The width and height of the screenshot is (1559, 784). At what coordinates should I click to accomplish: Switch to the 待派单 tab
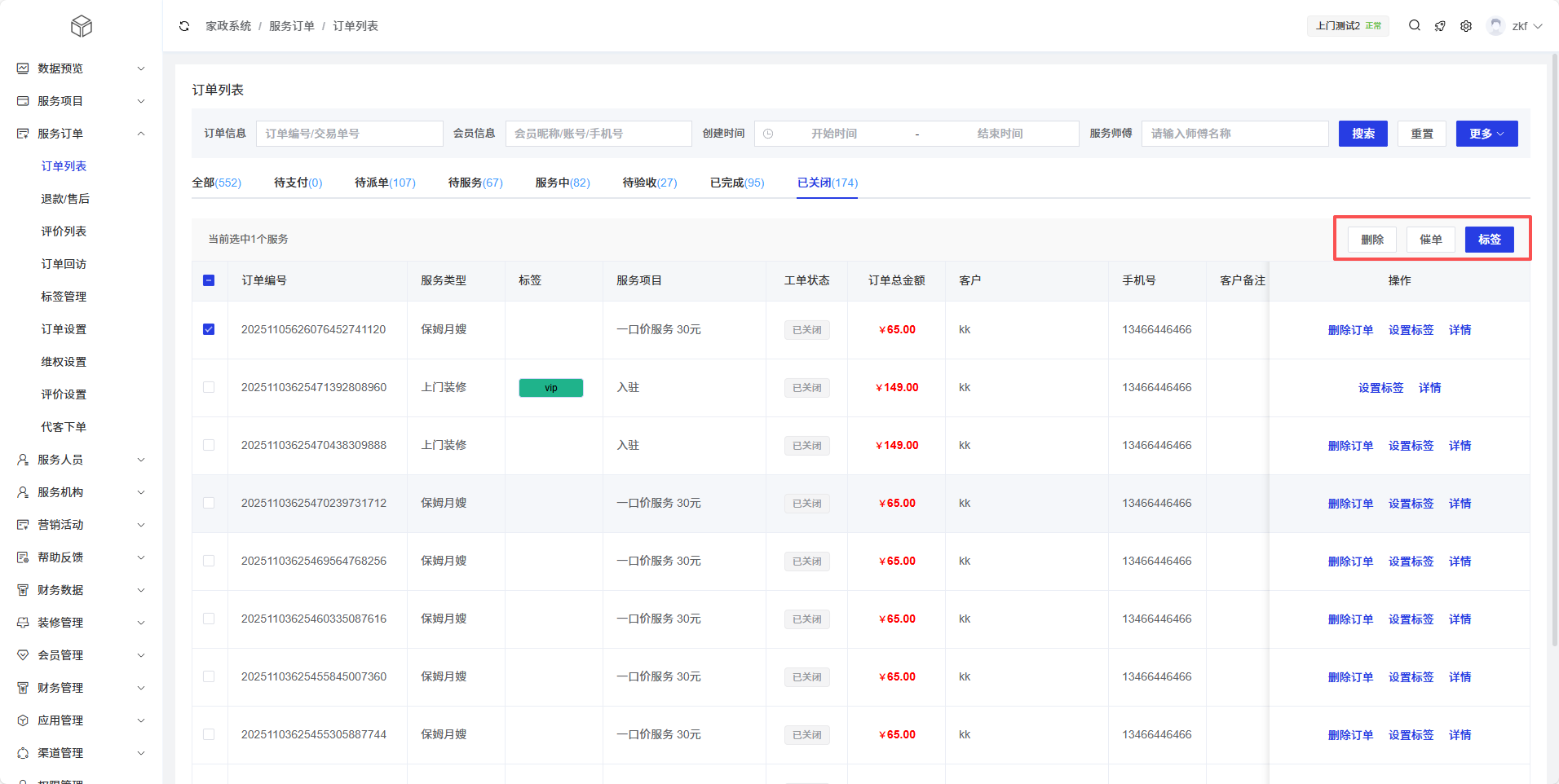pyautogui.click(x=385, y=183)
